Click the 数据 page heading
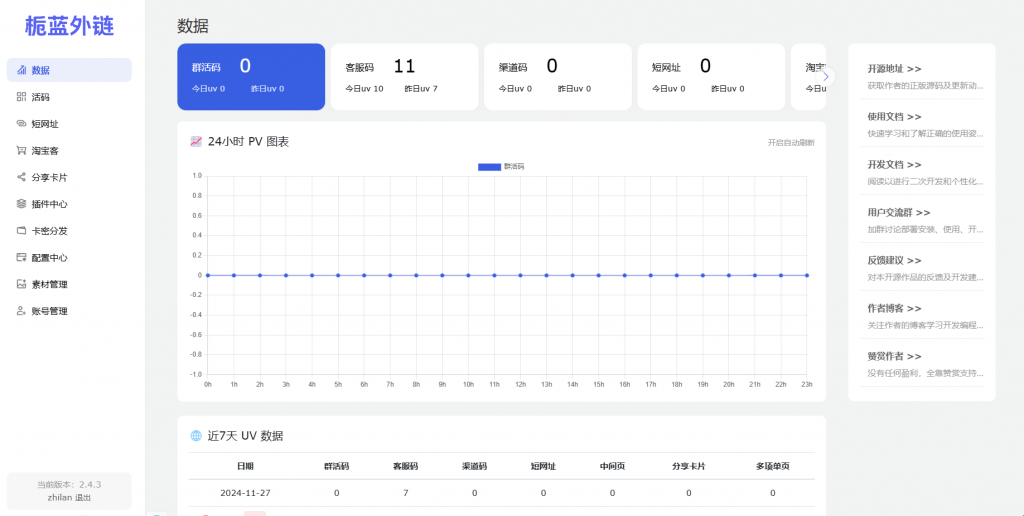 coord(193,27)
